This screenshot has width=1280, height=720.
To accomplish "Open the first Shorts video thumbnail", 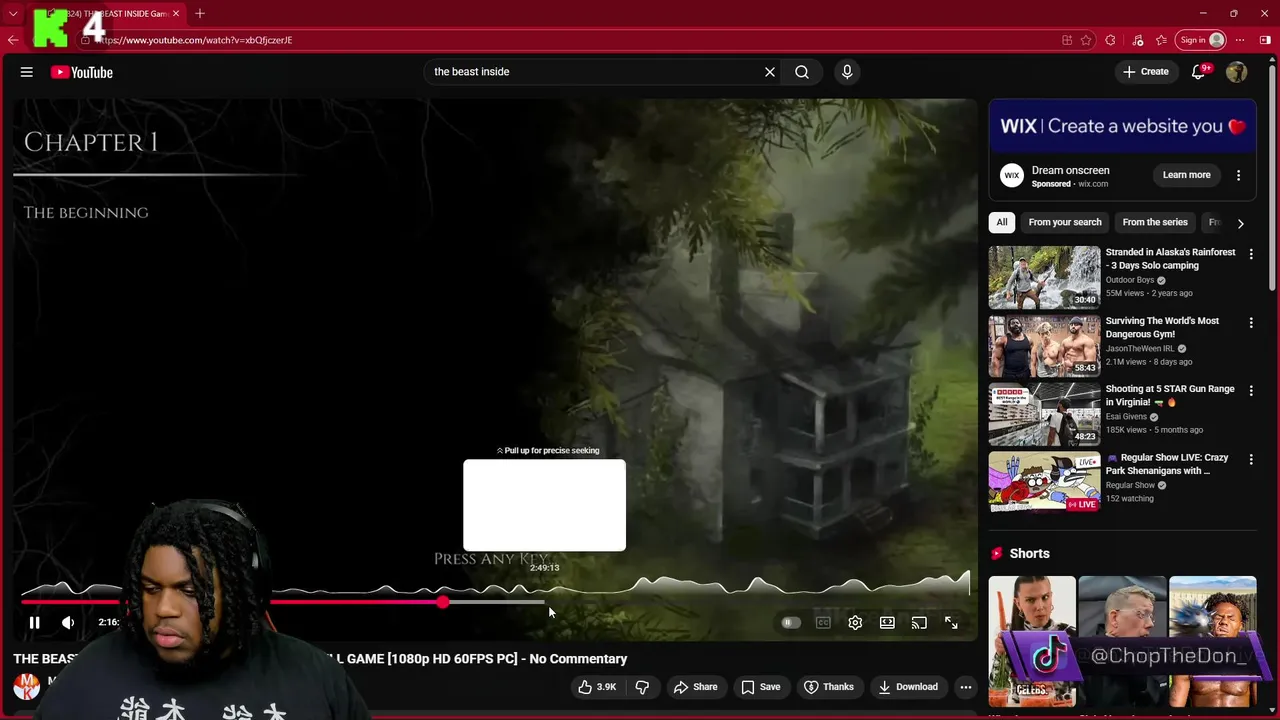I will (1032, 641).
